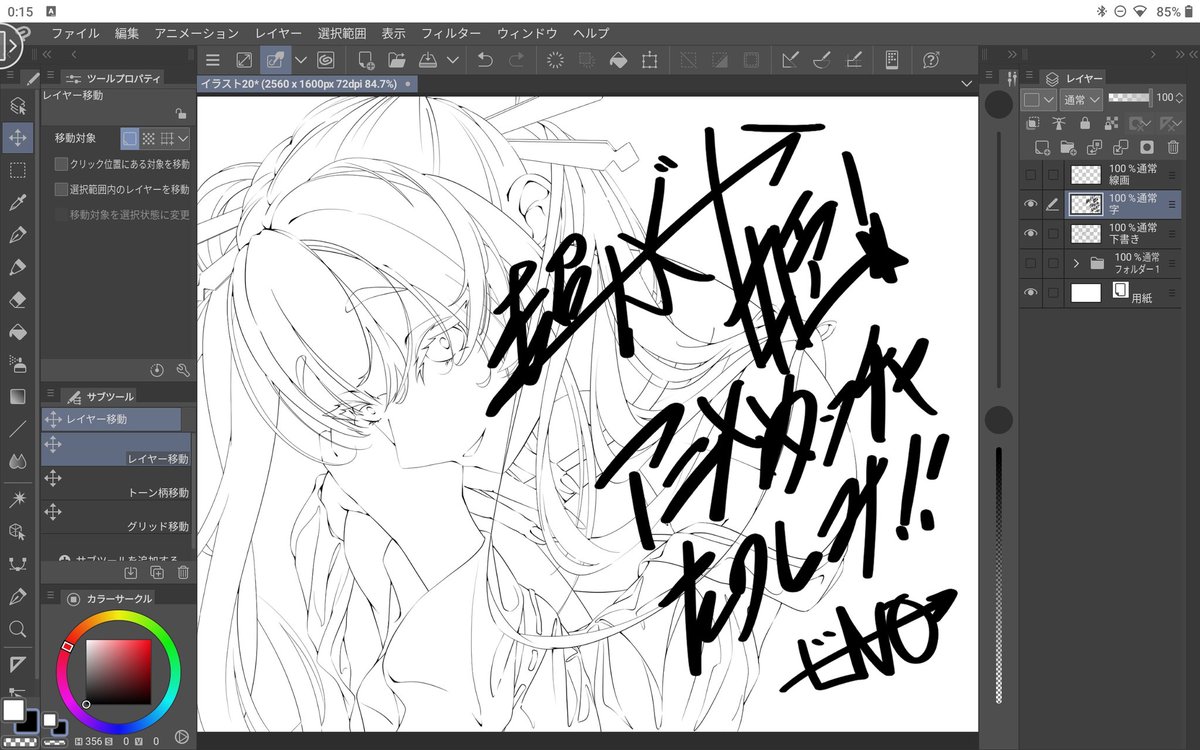Screen dimensions: 1200x750
Task: Set as reference layer lighthouse icon
Action: pos(1059,123)
